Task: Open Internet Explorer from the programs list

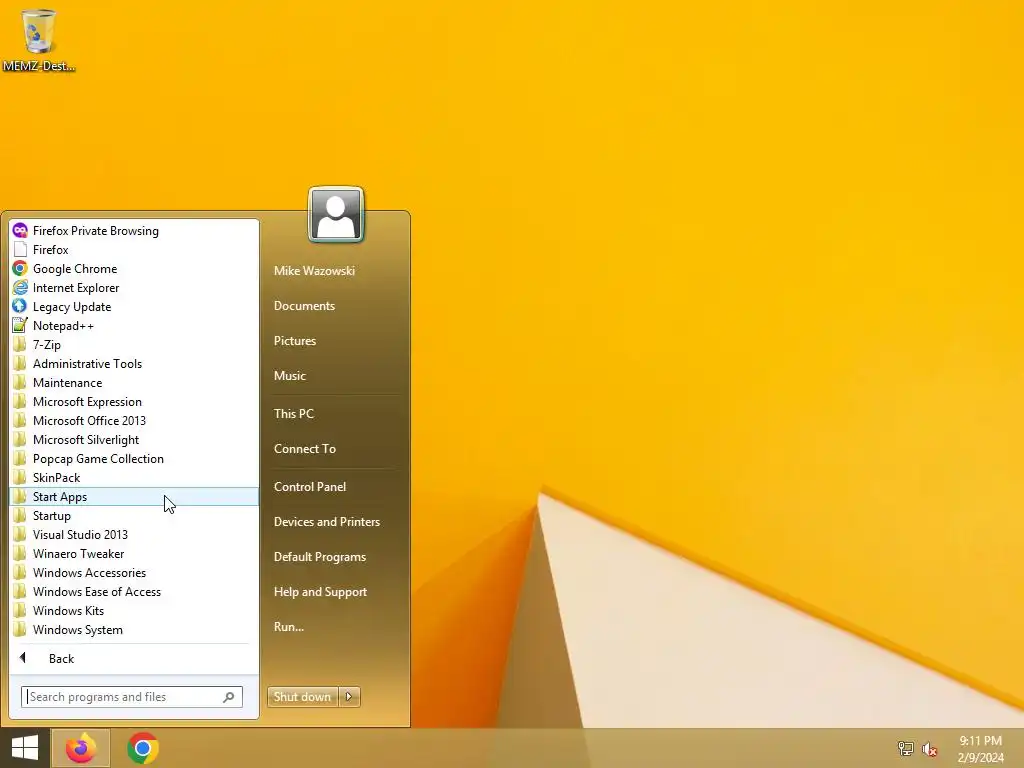Action: click(134, 287)
